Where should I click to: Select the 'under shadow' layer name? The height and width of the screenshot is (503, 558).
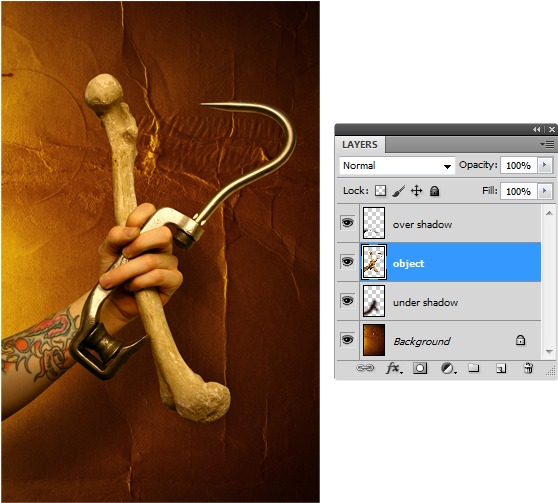point(425,302)
